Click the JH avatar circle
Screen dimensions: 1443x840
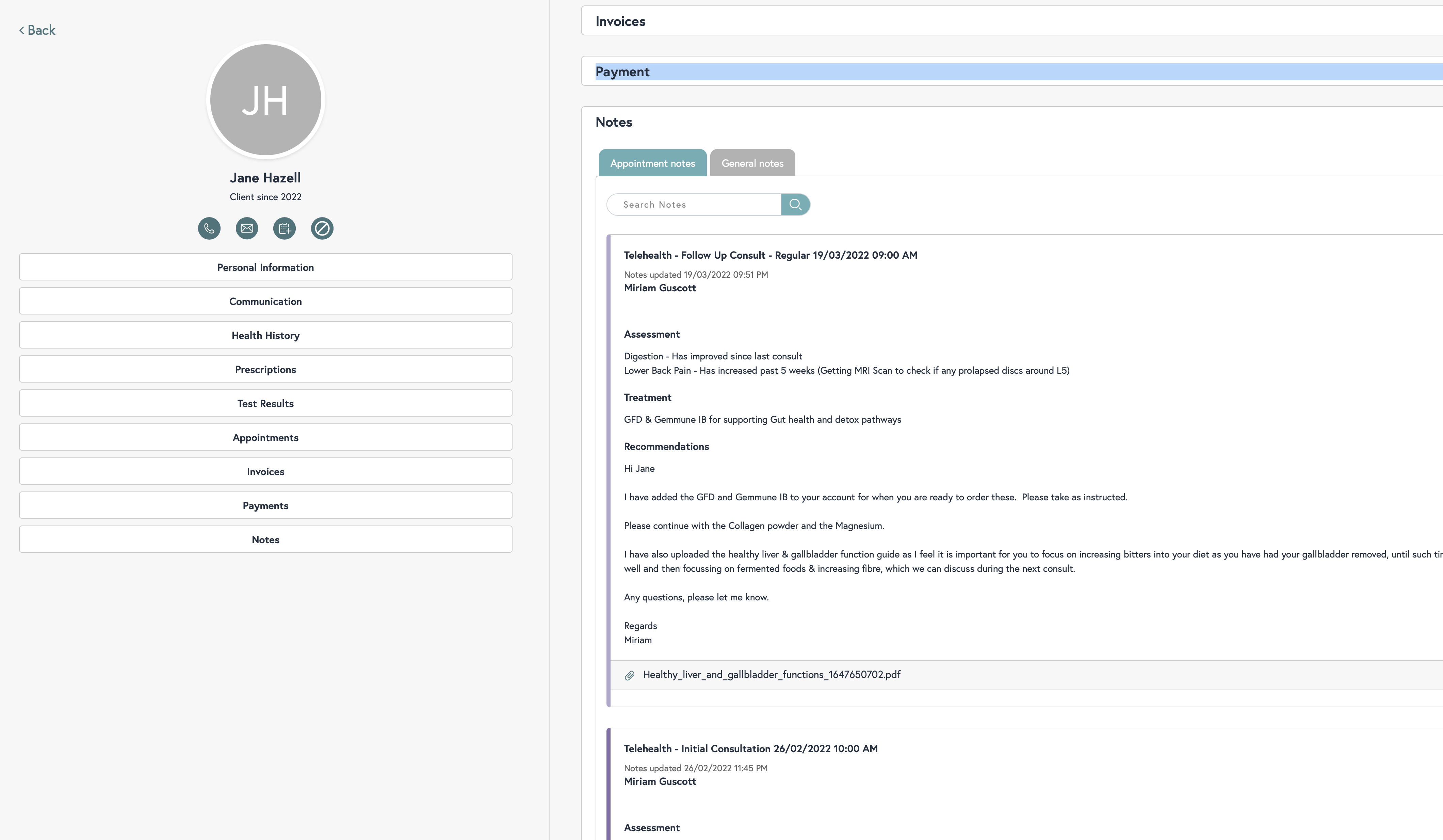[265, 100]
